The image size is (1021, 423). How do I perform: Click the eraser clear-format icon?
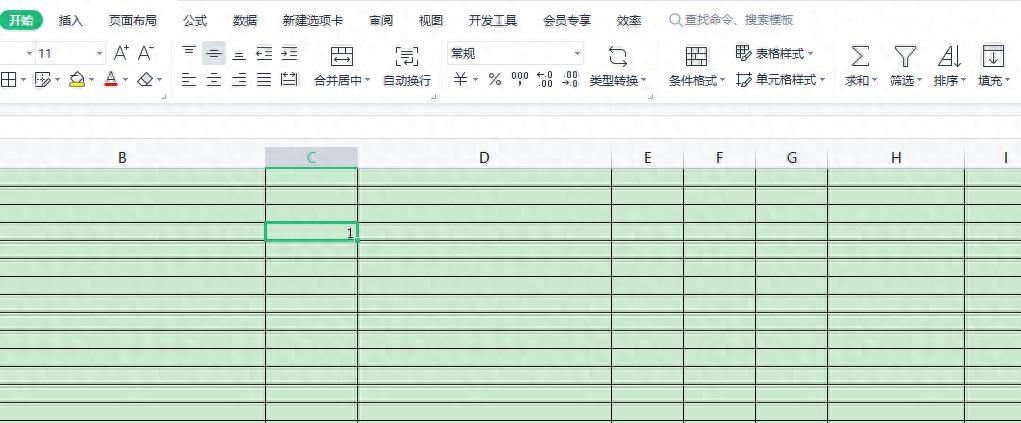coord(145,79)
